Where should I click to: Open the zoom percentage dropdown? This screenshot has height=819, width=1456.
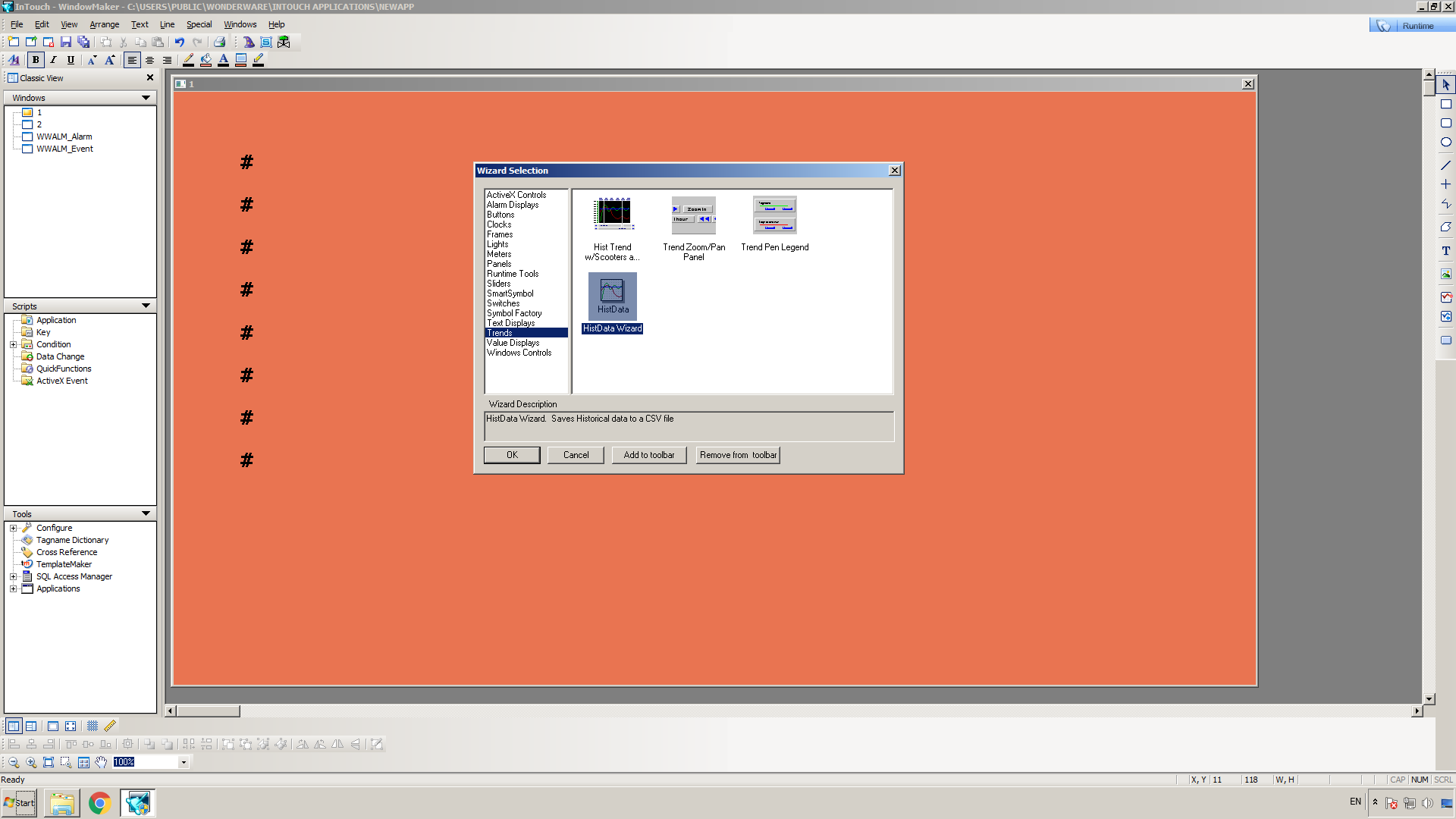(x=184, y=762)
